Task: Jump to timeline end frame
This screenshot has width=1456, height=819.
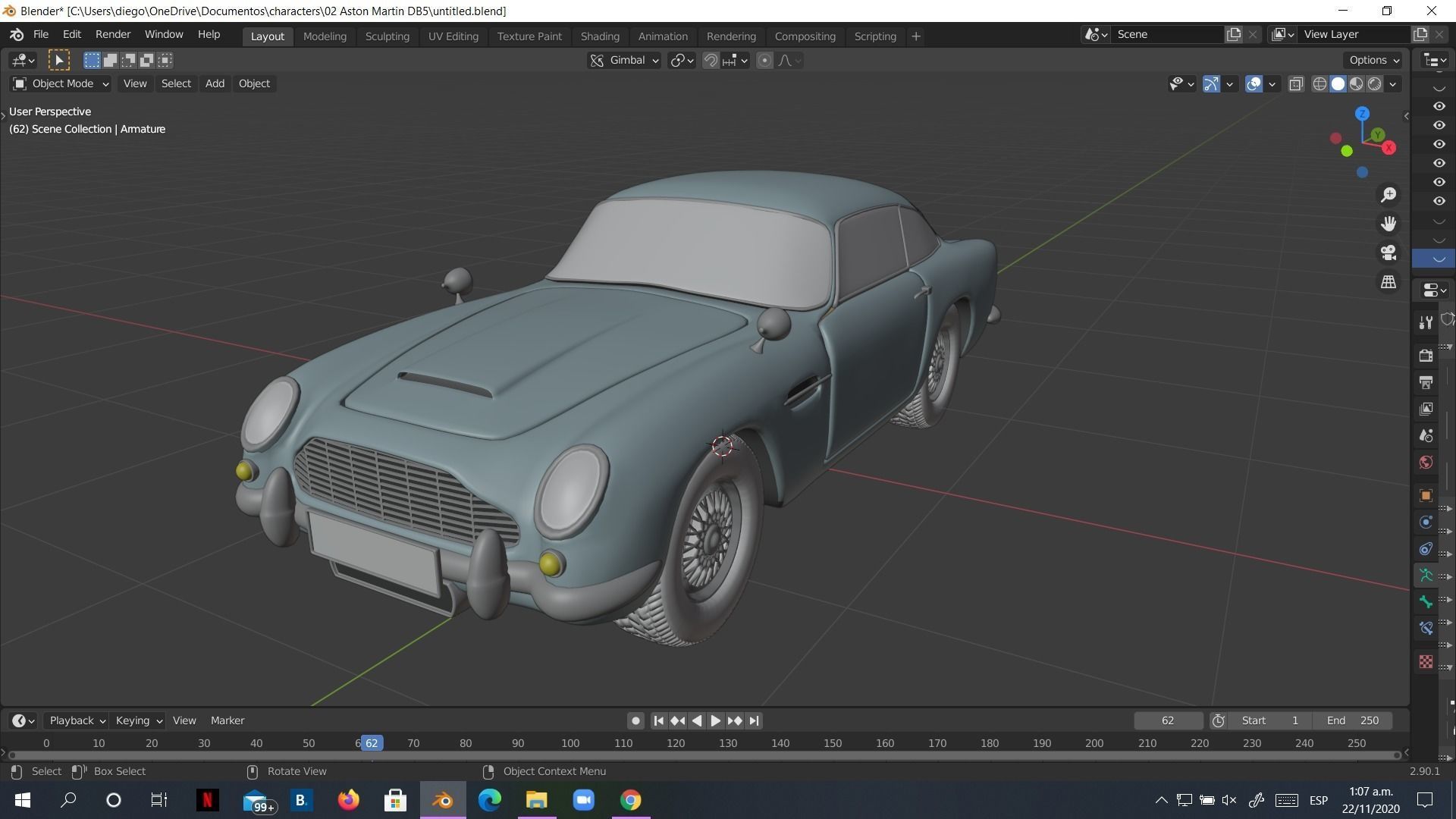Action: pyautogui.click(x=753, y=720)
